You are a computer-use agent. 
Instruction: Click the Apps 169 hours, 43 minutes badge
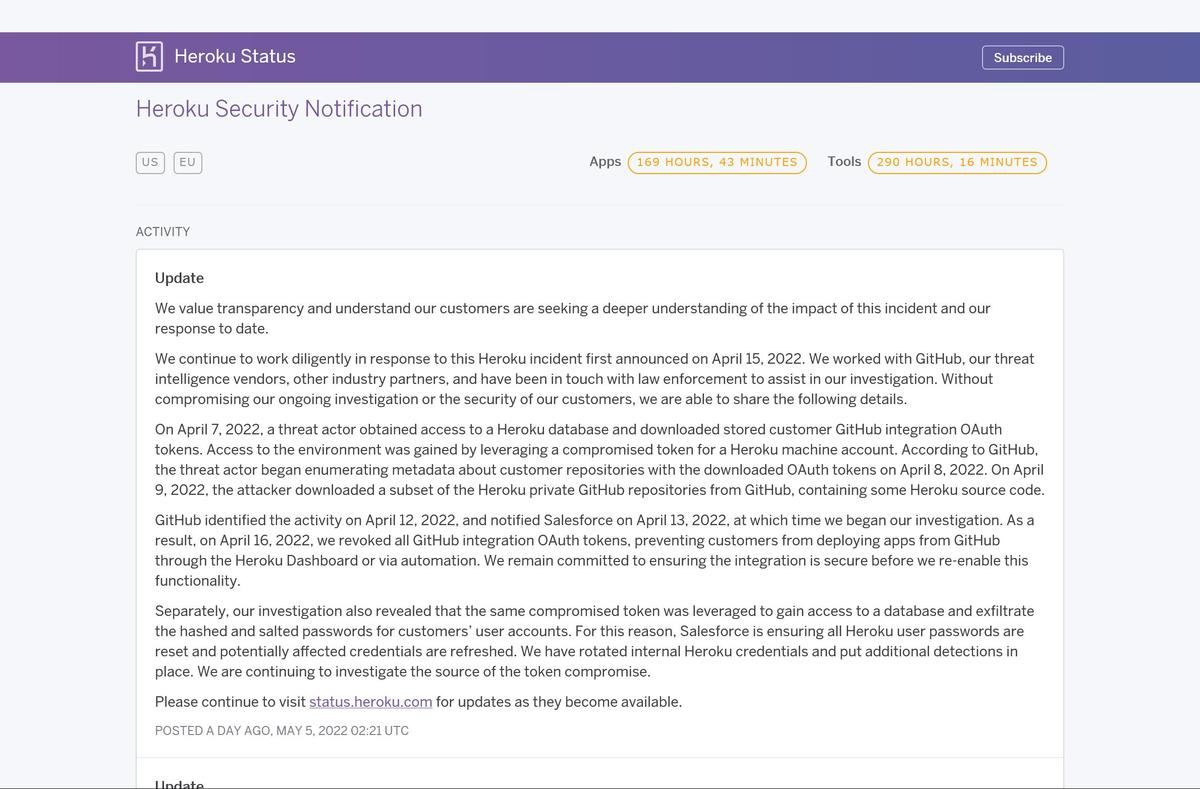click(x=717, y=162)
